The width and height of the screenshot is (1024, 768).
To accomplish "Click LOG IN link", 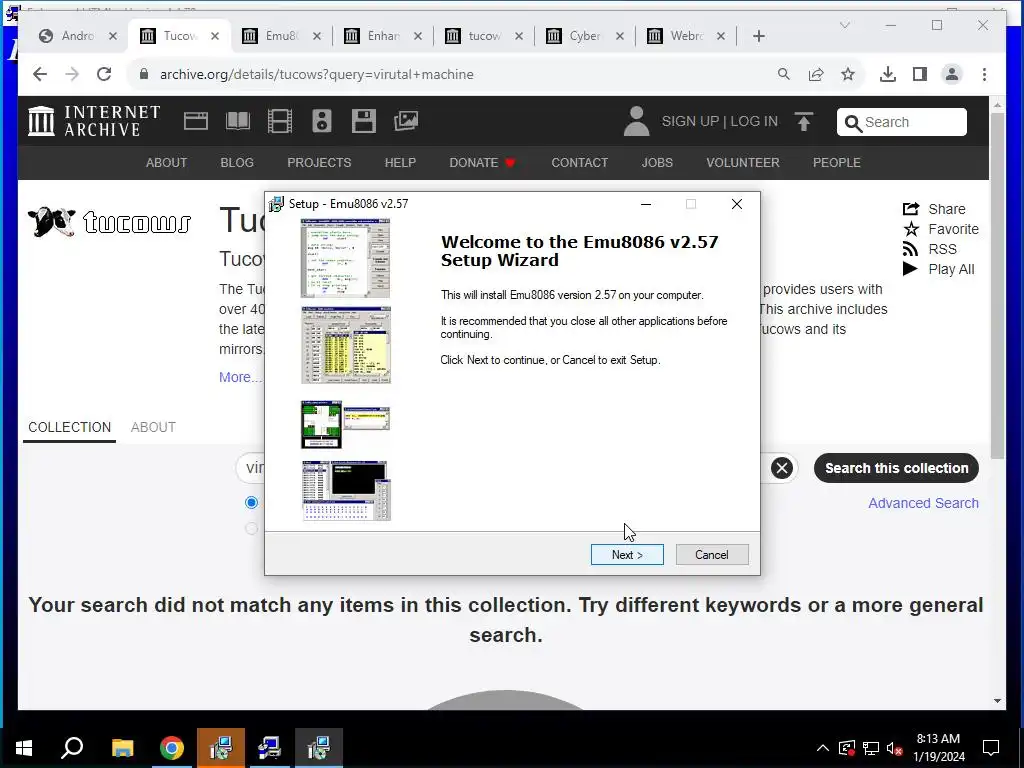I will pos(754,121).
